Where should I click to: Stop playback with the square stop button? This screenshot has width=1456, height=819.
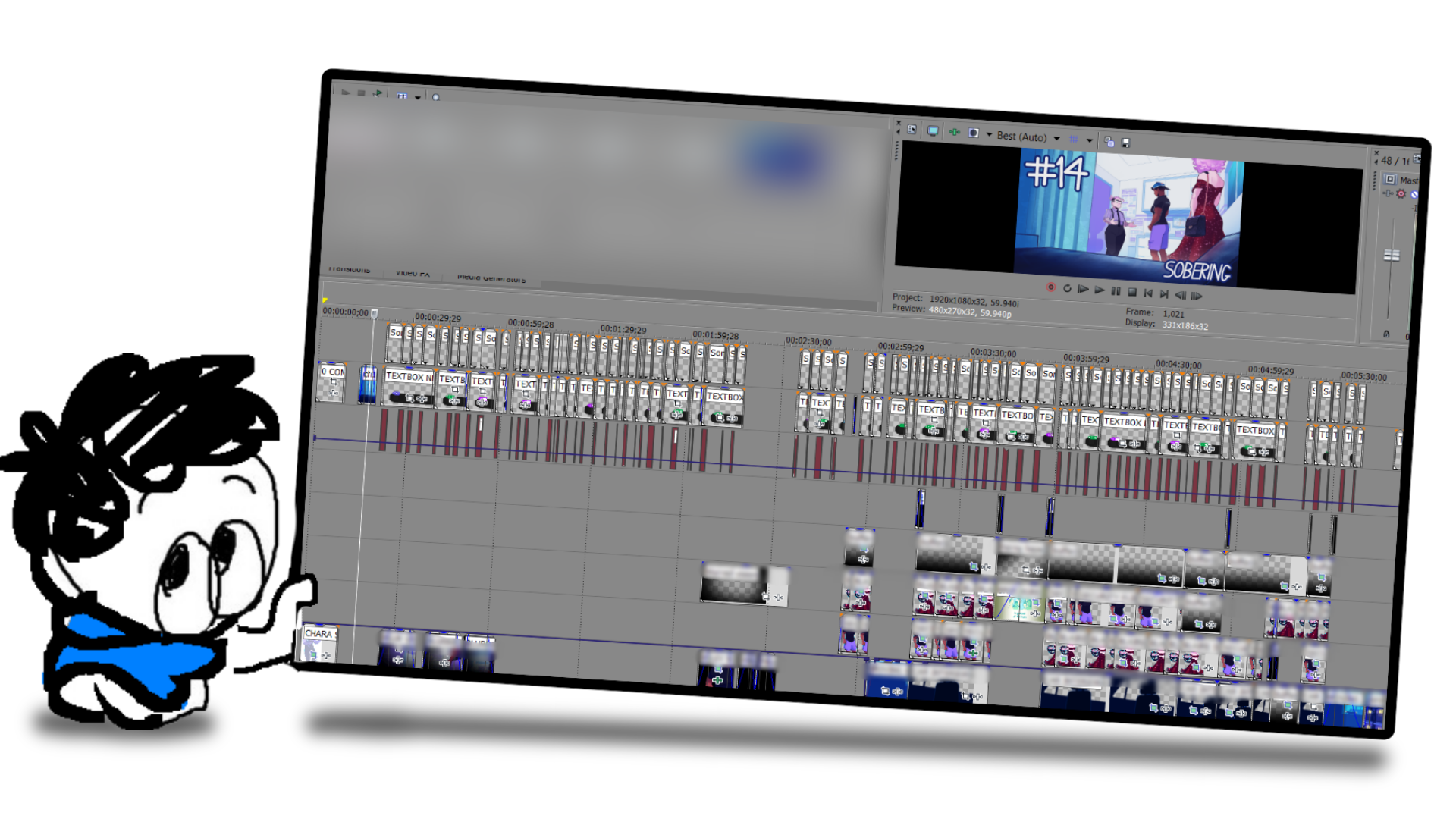1132,292
